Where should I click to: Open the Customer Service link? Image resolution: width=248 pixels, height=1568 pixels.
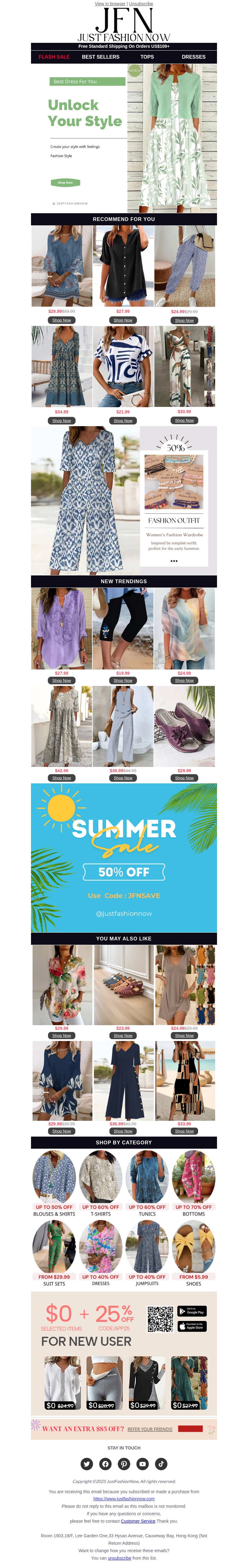pos(138,1521)
